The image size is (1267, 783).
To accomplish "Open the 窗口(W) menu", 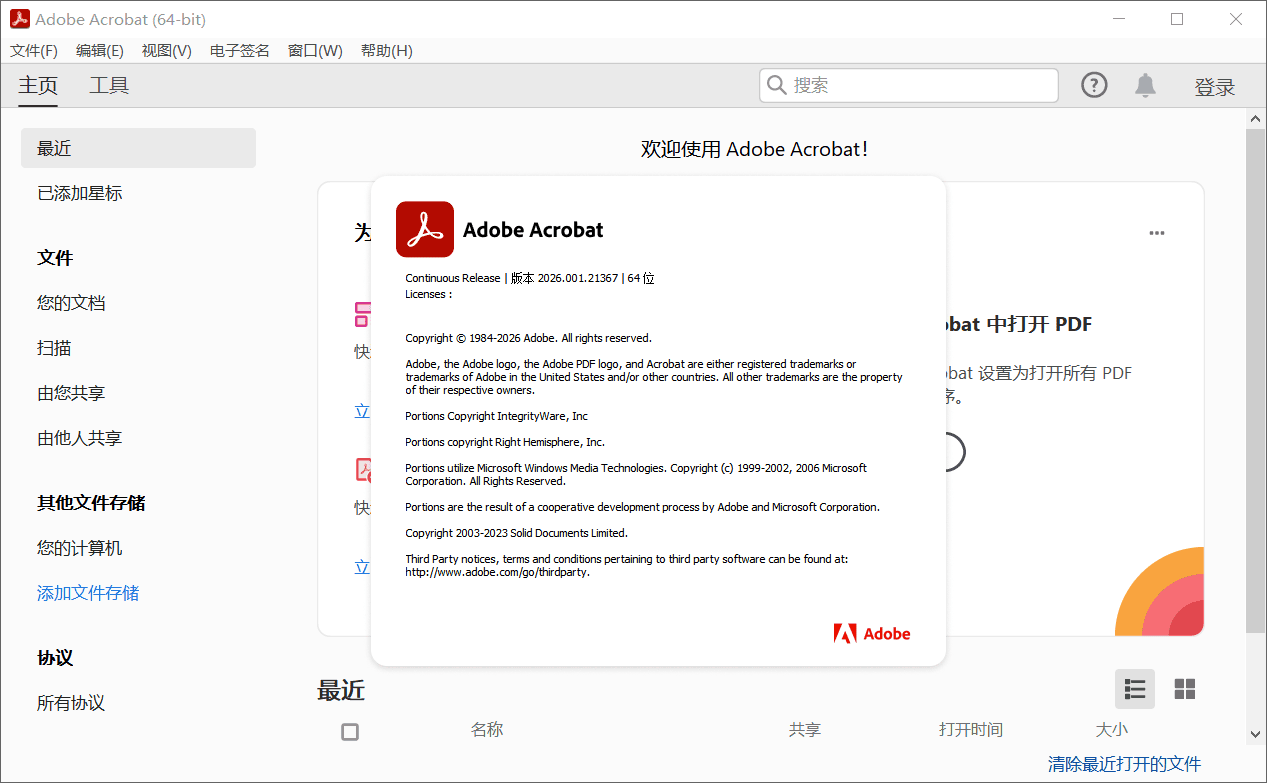I will point(315,51).
